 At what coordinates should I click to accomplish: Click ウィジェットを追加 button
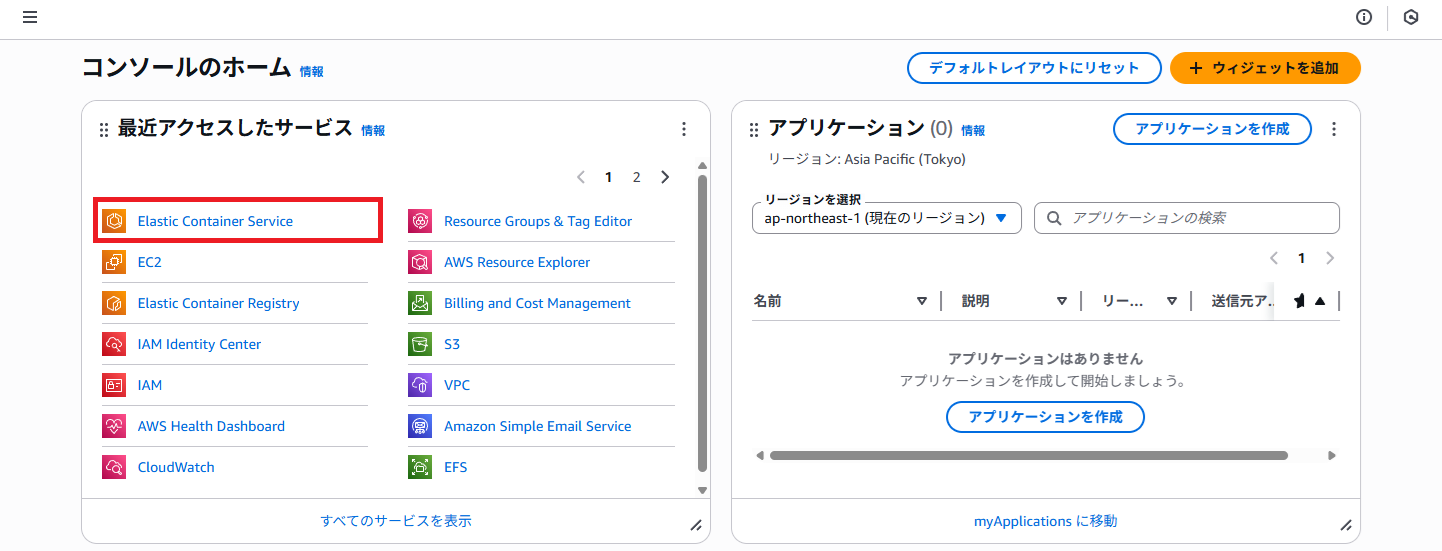pos(1265,68)
